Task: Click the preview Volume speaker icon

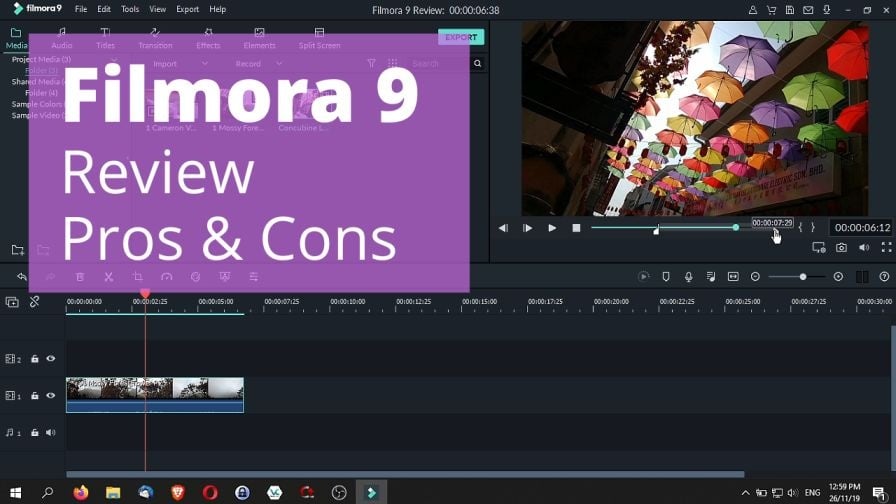Action: [864, 247]
